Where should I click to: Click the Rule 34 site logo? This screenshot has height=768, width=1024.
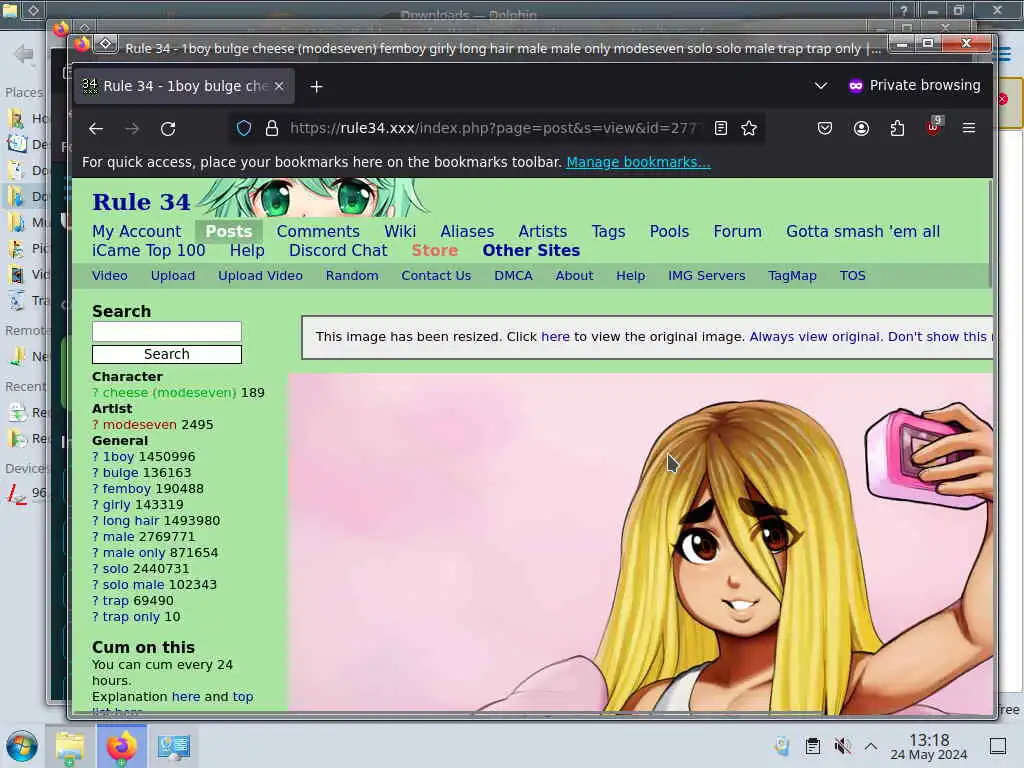point(141,202)
